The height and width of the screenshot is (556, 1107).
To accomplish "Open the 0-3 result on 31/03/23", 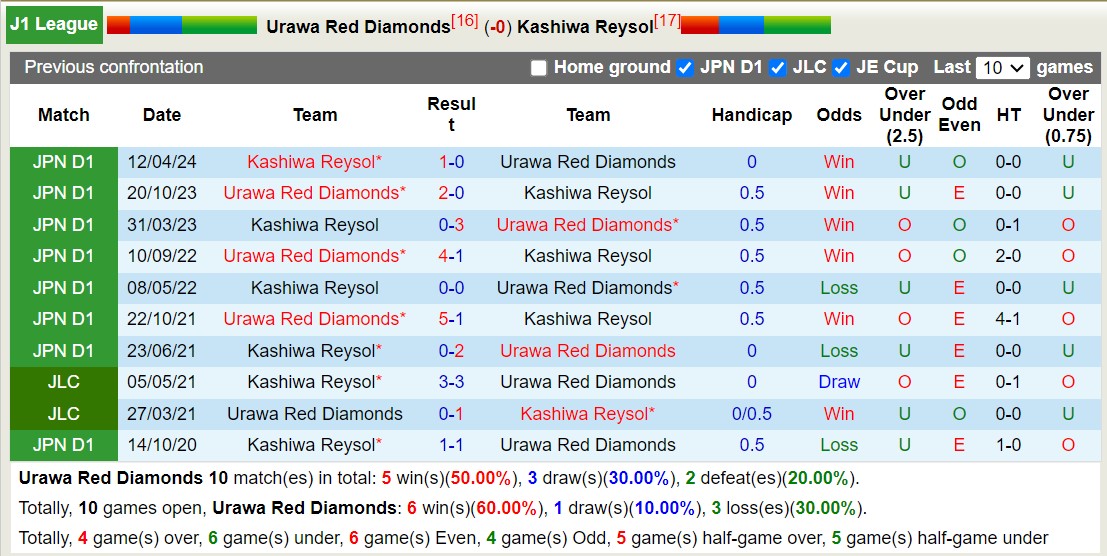I will 451,225.
